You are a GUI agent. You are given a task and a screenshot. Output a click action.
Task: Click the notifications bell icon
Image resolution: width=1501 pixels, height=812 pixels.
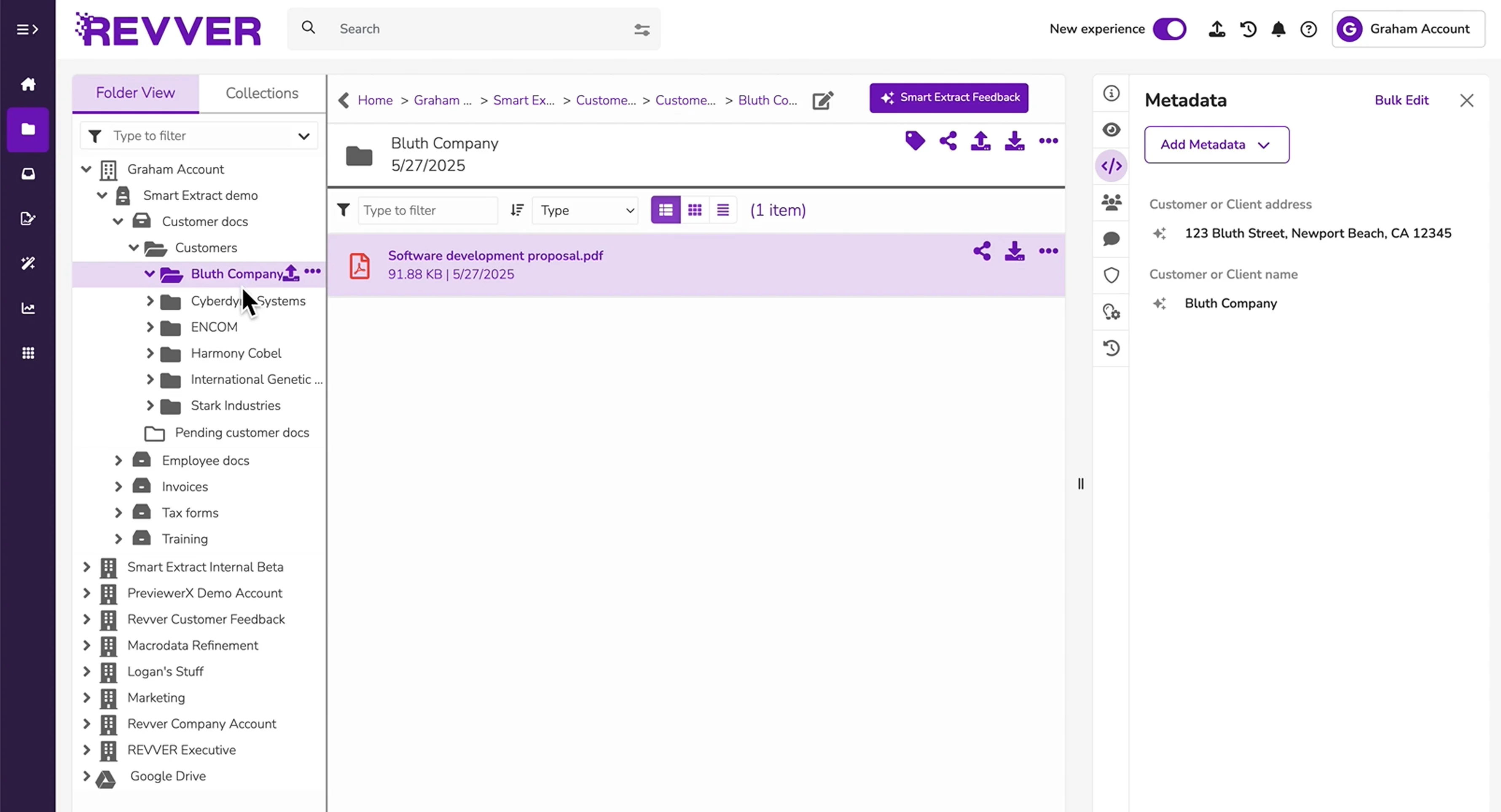(x=1278, y=29)
